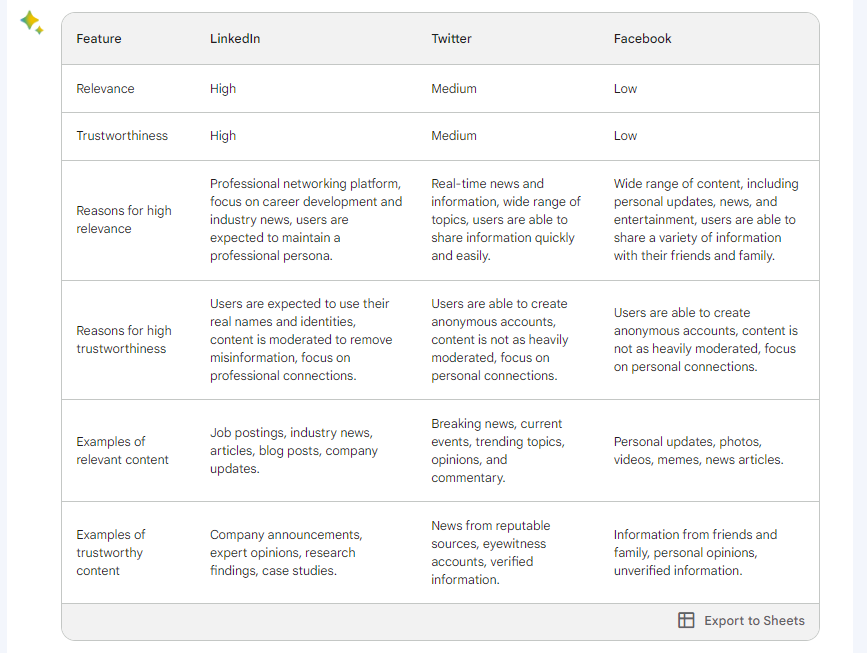
Task: Click the Export to Sheets button
Action: pyautogui.click(x=741, y=620)
